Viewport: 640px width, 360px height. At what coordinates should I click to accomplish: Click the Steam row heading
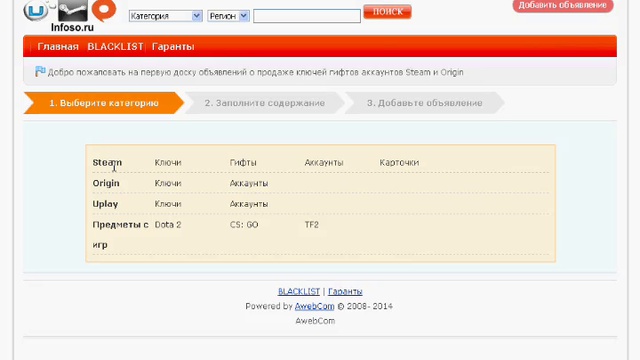[x=107, y=162]
